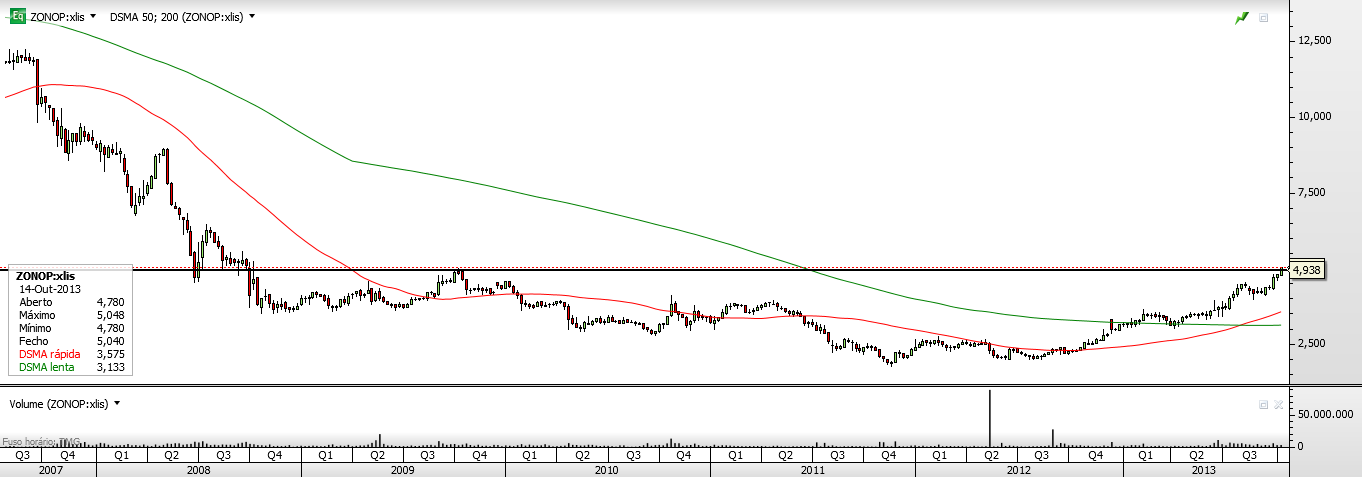Click the 2,500 price axis label

pos(1314,343)
